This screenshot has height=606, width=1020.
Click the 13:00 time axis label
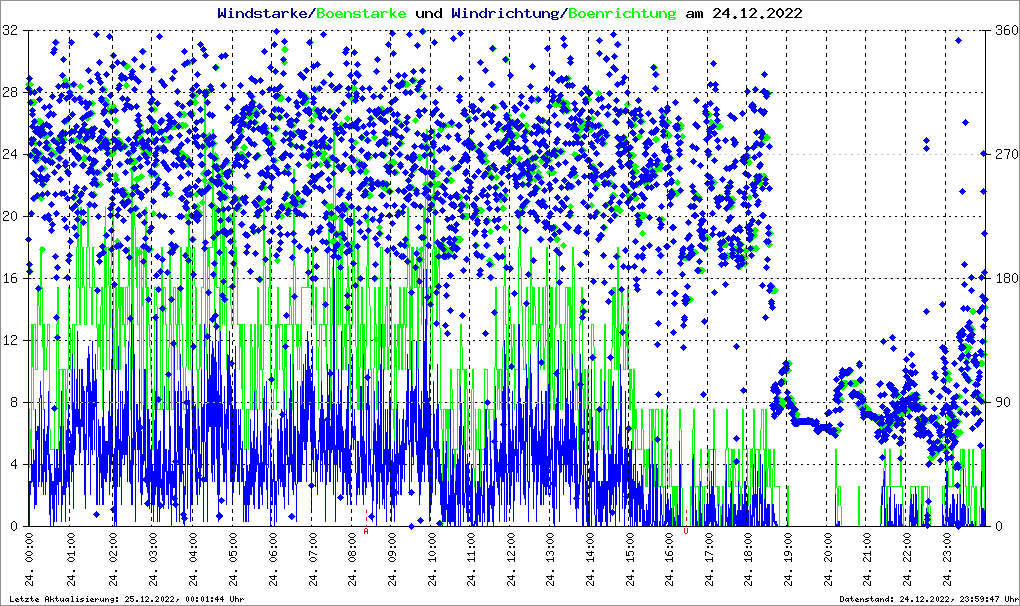click(x=550, y=560)
